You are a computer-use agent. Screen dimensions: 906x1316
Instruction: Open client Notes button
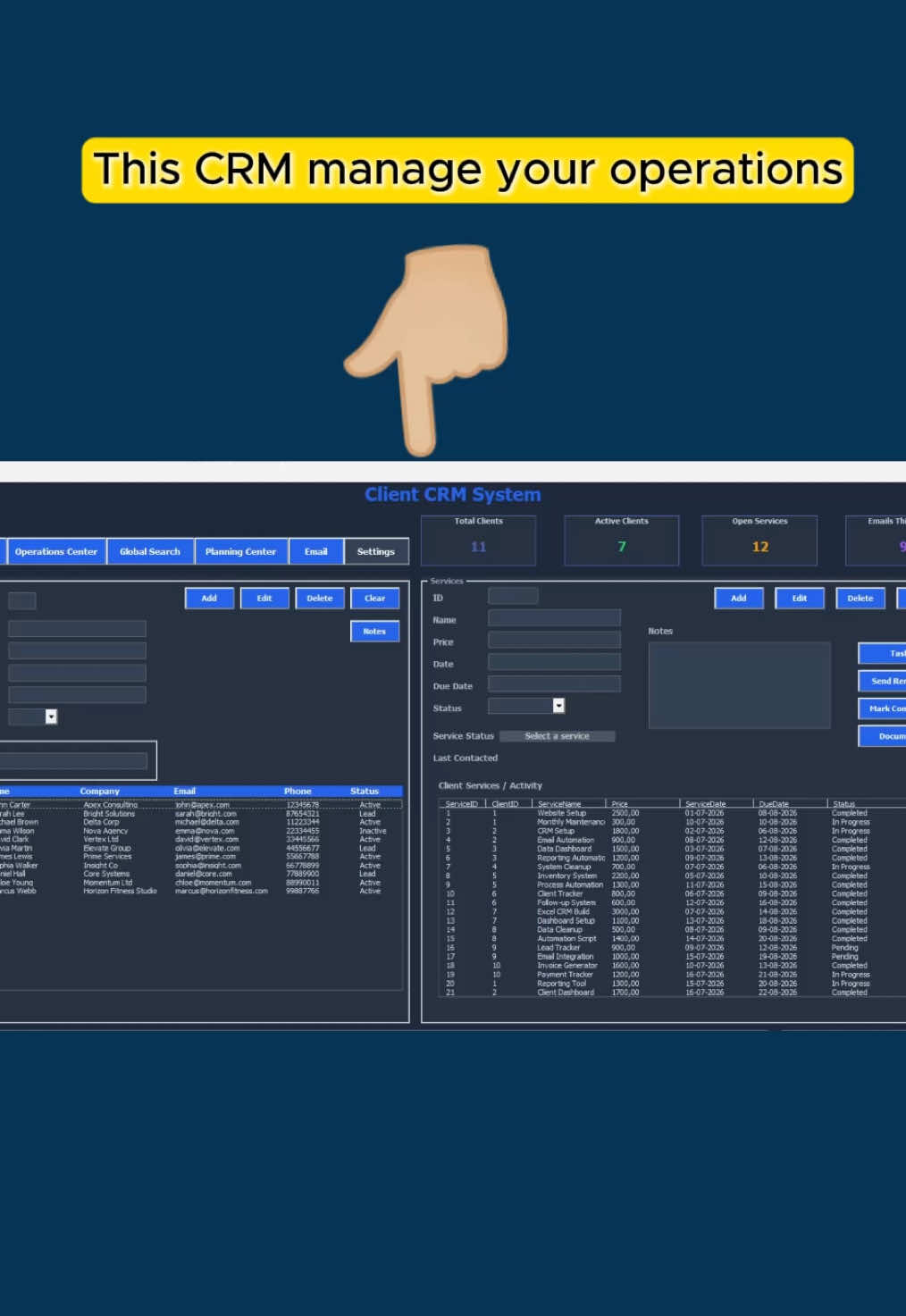[x=375, y=632]
